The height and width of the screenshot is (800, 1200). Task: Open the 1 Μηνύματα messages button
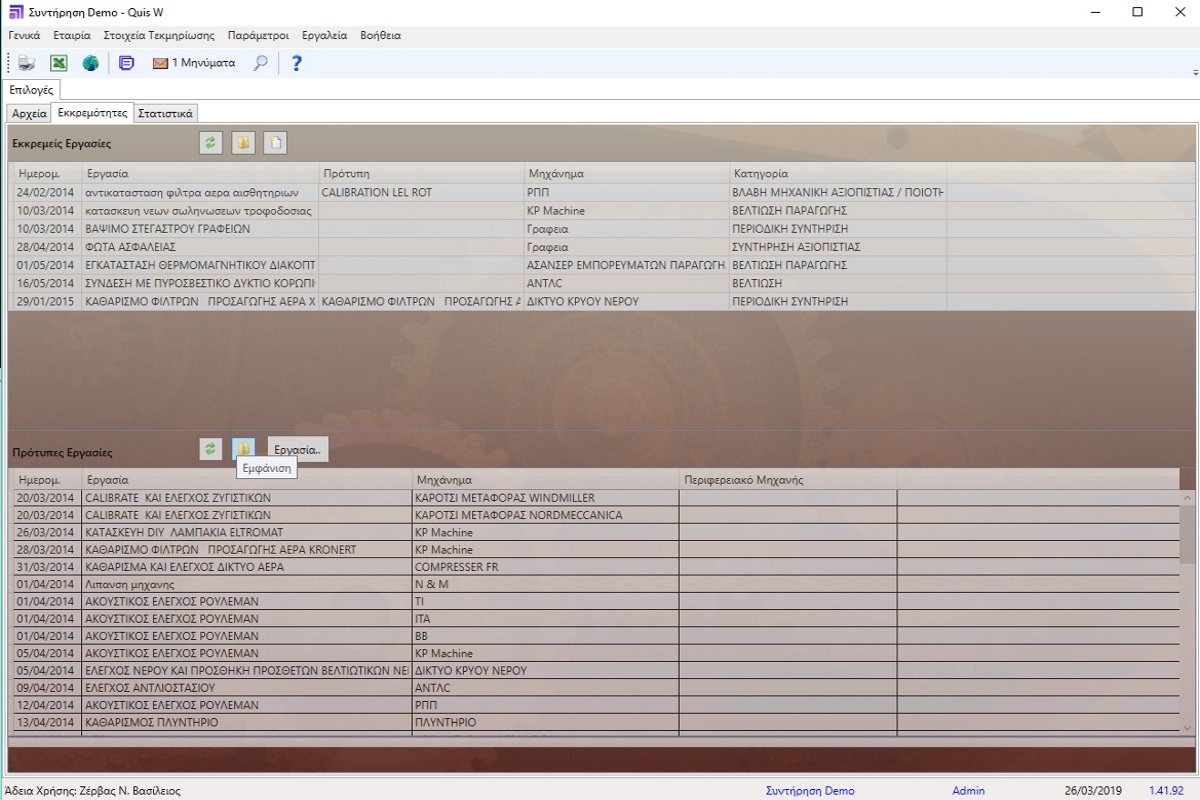pyautogui.click(x=194, y=63)
